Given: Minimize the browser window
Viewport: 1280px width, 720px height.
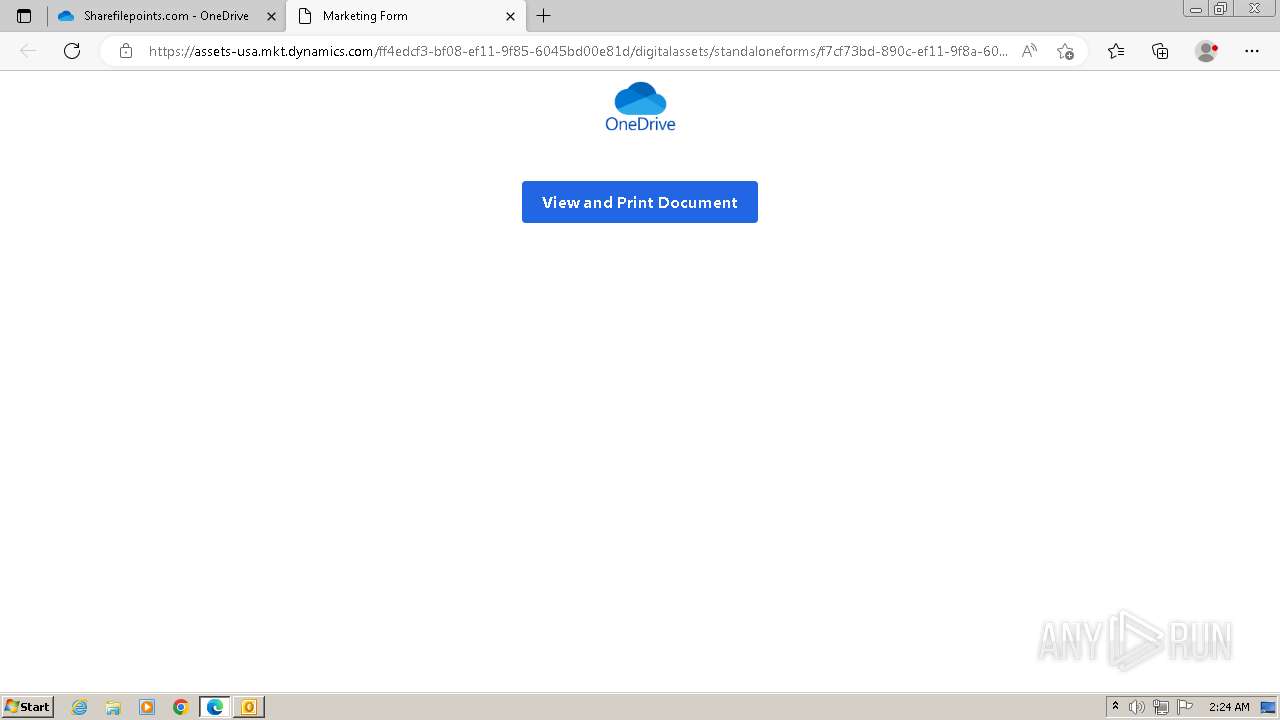Looking at the screenshot, I should point(1196,8).
